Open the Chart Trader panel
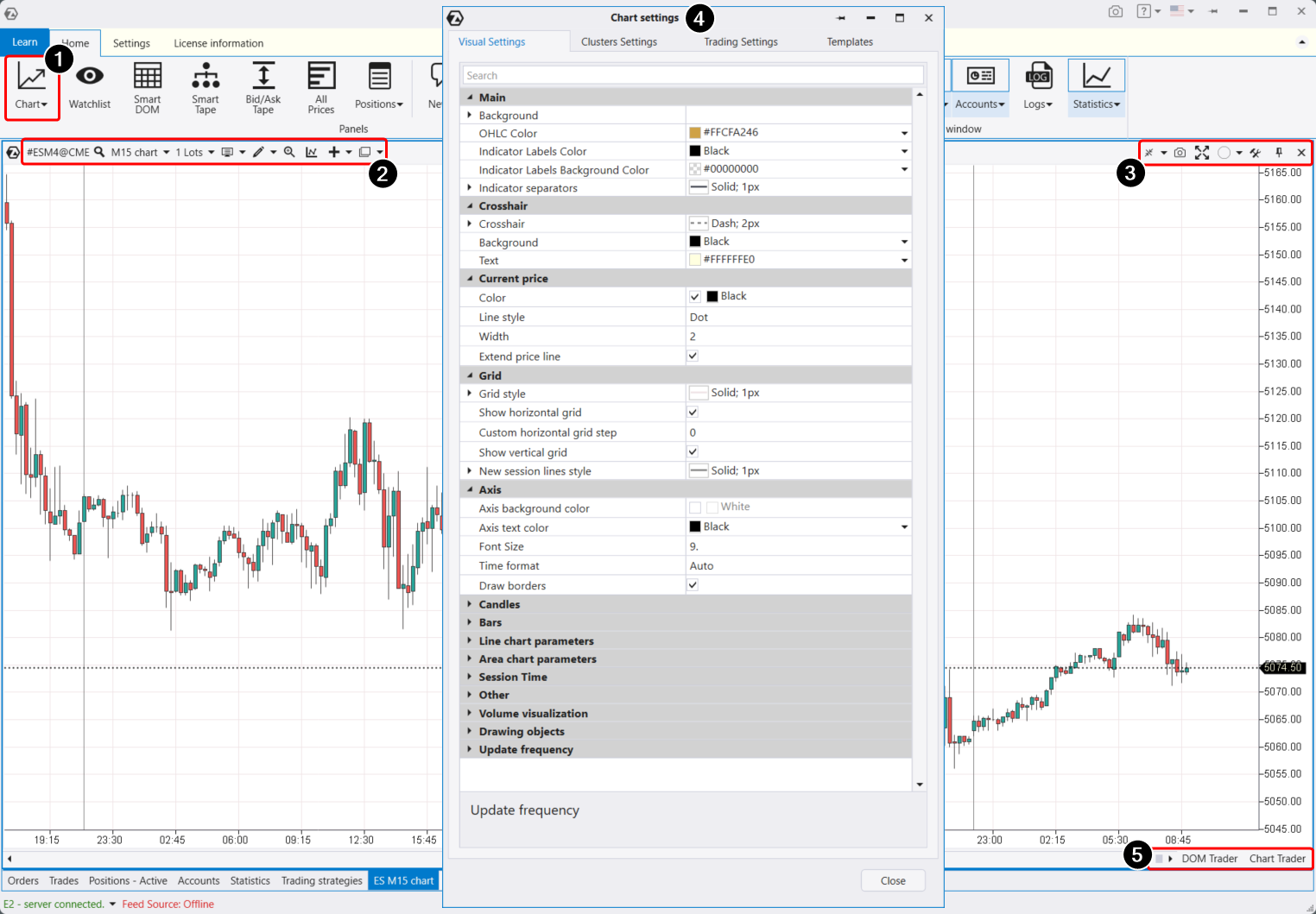 tap(1277, 858)
